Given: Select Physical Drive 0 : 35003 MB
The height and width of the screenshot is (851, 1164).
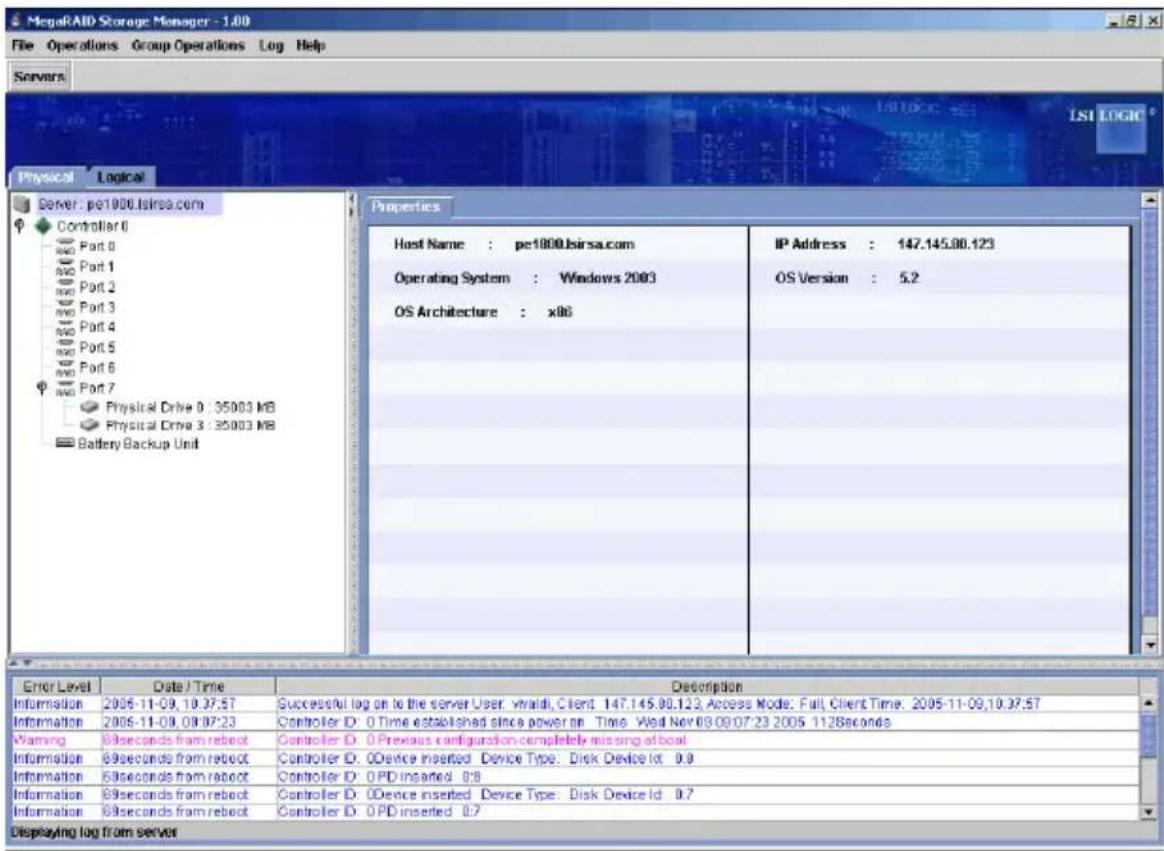Looking at the screenshot, I should point(191,408).
